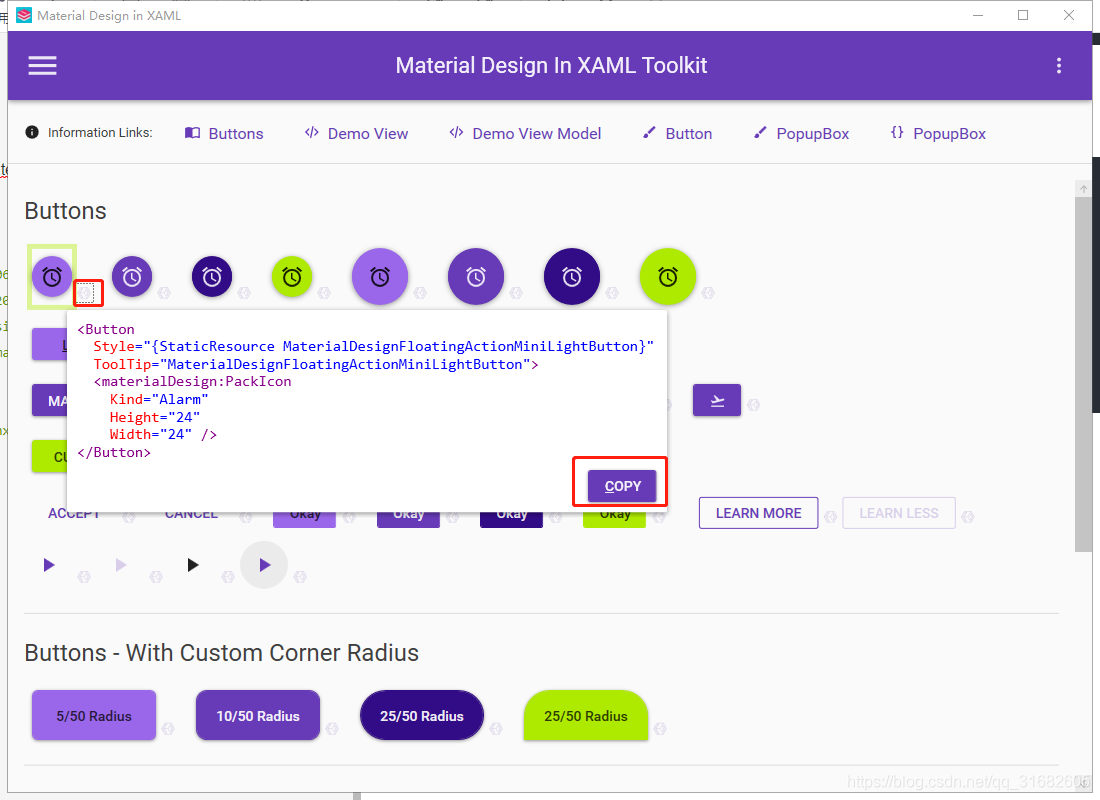Image resolution: width=1100 pixels, height=800 pixels.
Task: Click the lime green 25/50 Radius button
Action: coord(586,715)
